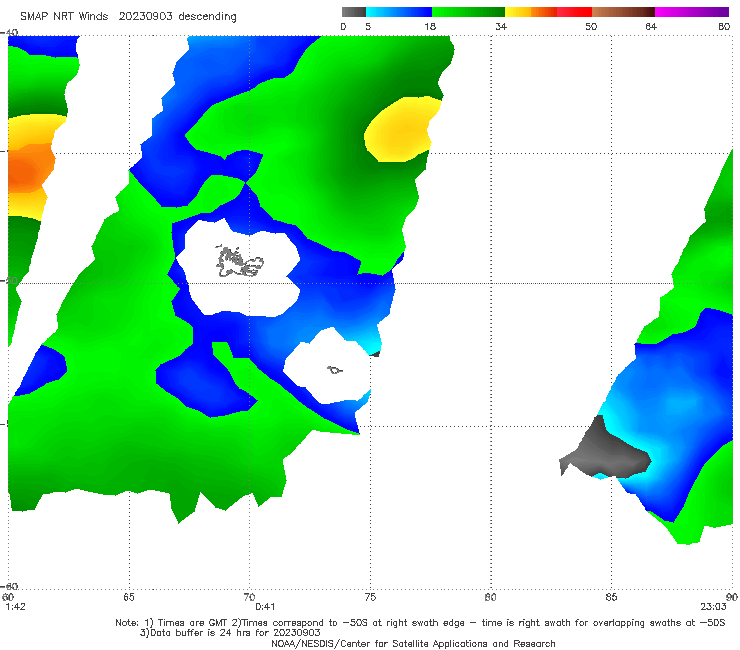The image size is (740, 650).
Task: Click the longitude axis label '65'
Action: (129, 597)
